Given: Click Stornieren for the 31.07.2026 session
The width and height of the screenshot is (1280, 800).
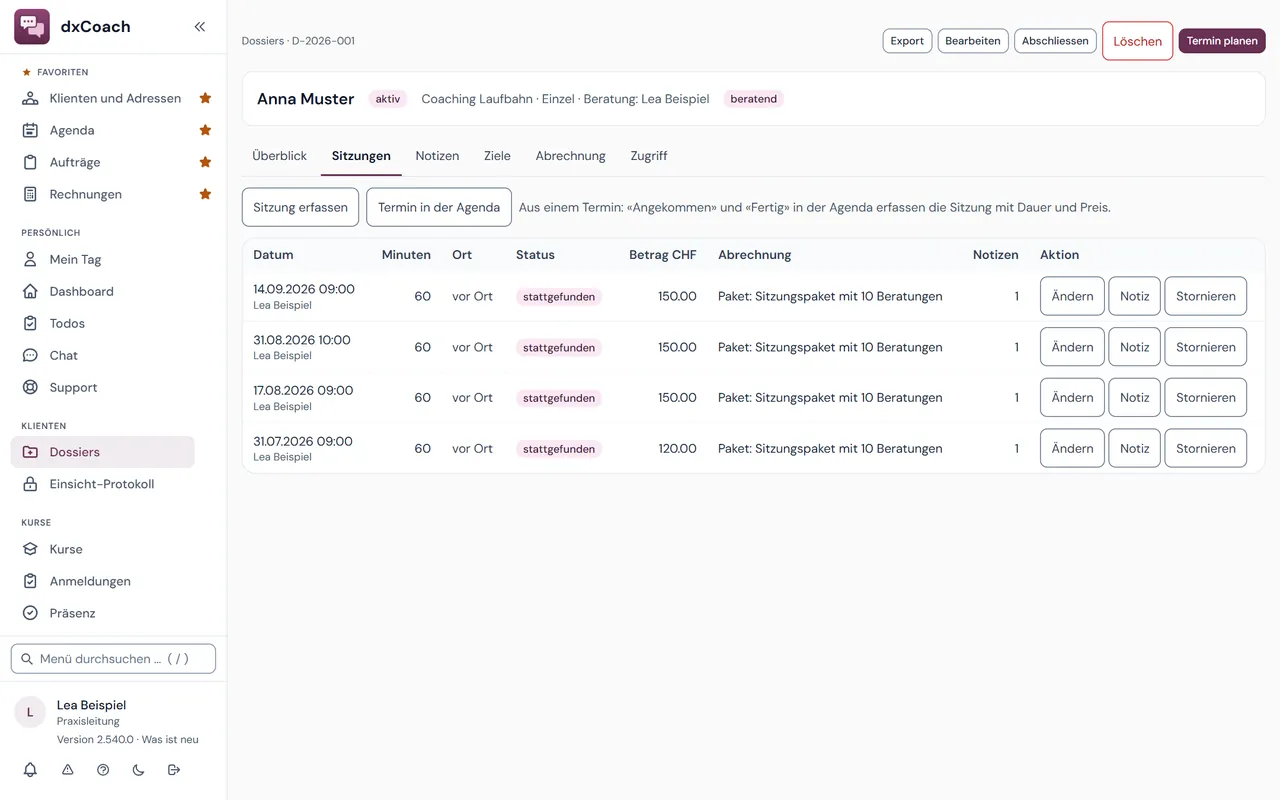Looking at the screenshot, I should click(1206, 449).
